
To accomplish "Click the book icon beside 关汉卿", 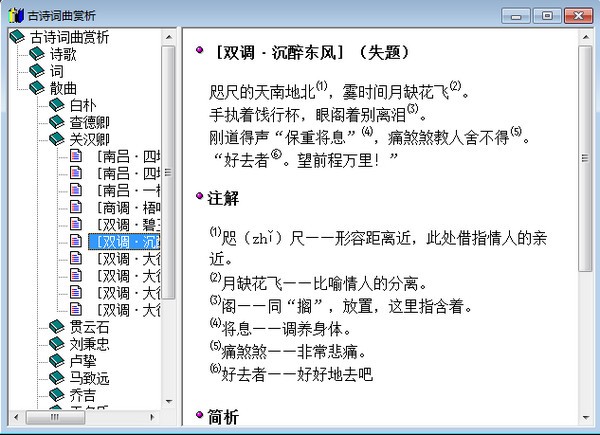I will point(57,139).
